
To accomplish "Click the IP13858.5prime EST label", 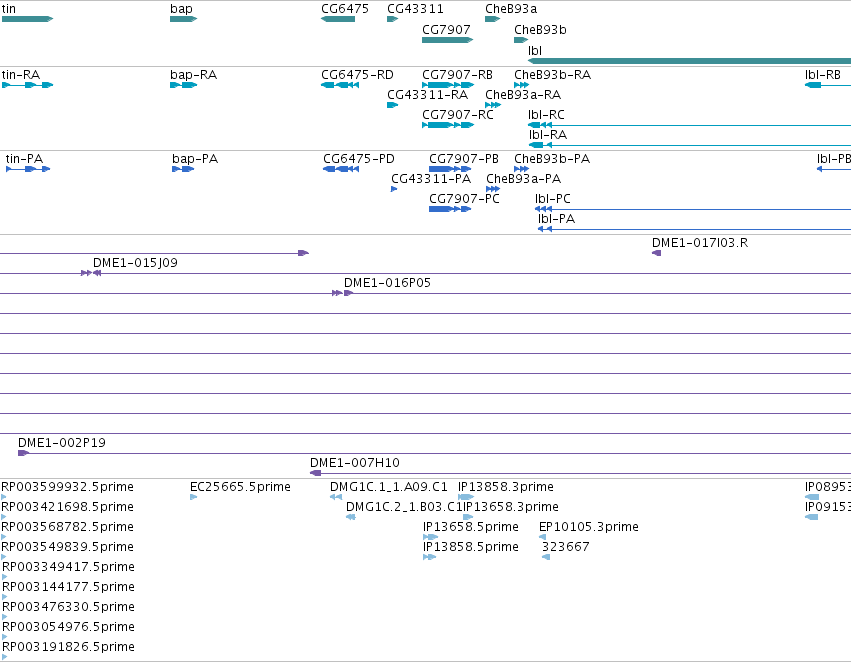I will click(x=471, y=548).
